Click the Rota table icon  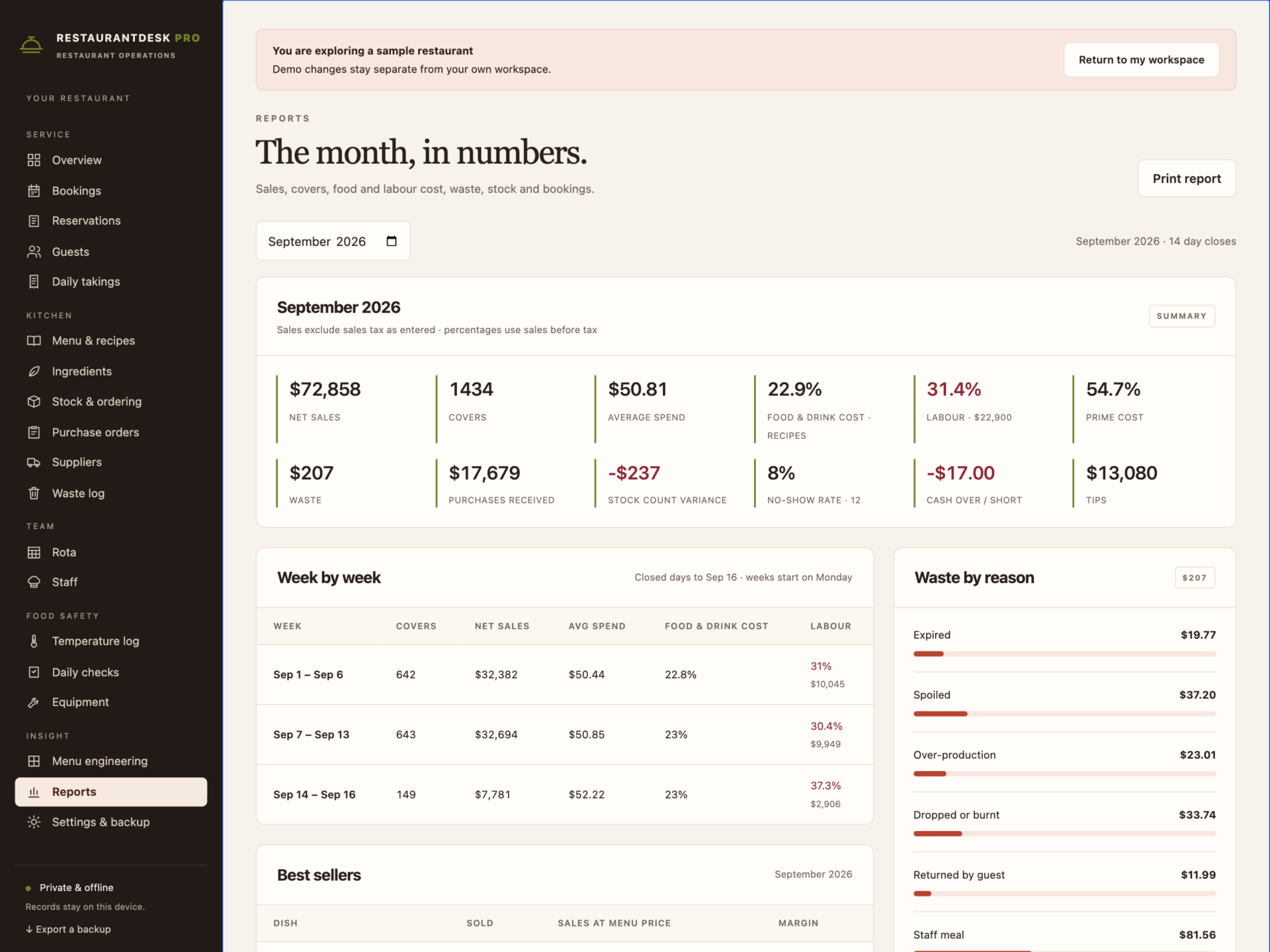click(x=34, y=552)
